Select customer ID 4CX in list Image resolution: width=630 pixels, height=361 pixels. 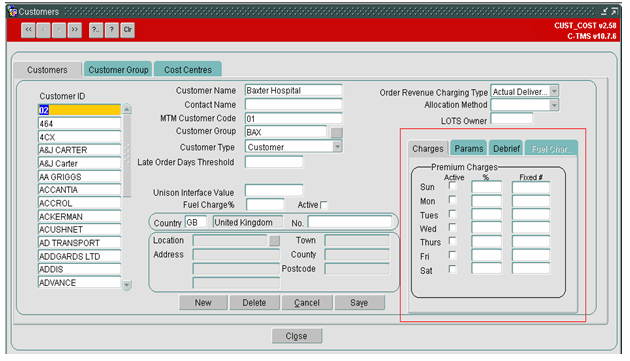[x=80, y=137]
